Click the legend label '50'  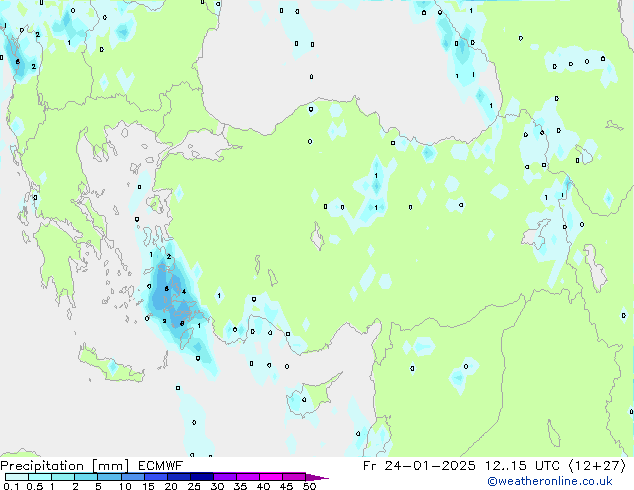(x=309, y=486)
